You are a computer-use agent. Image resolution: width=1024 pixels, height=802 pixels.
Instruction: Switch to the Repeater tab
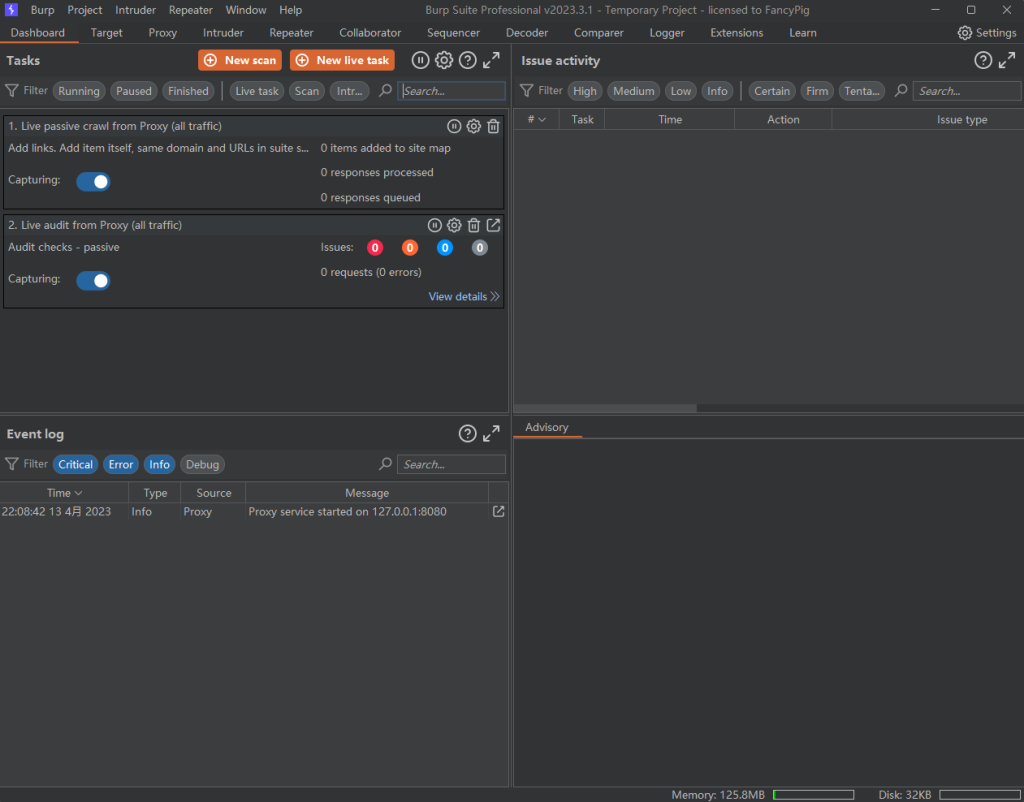click(x=291, y=33)
